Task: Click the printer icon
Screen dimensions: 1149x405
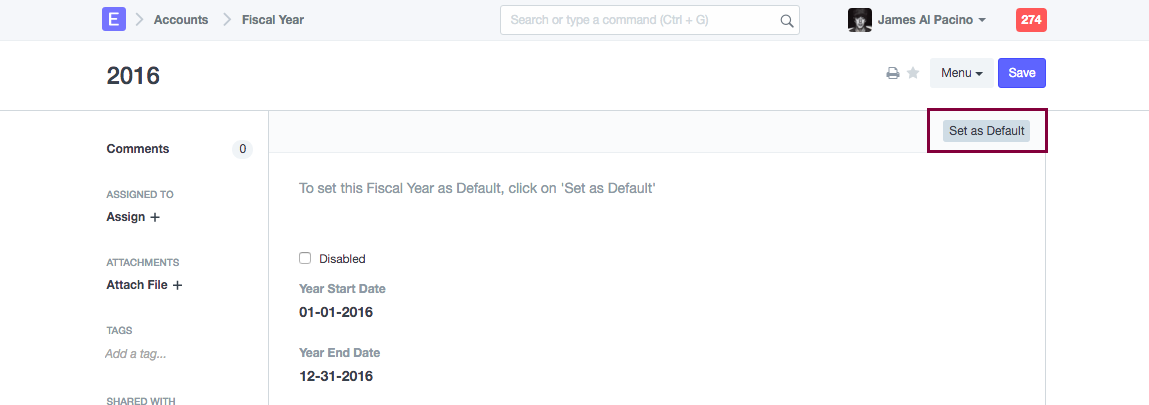Action: point(893,73)
